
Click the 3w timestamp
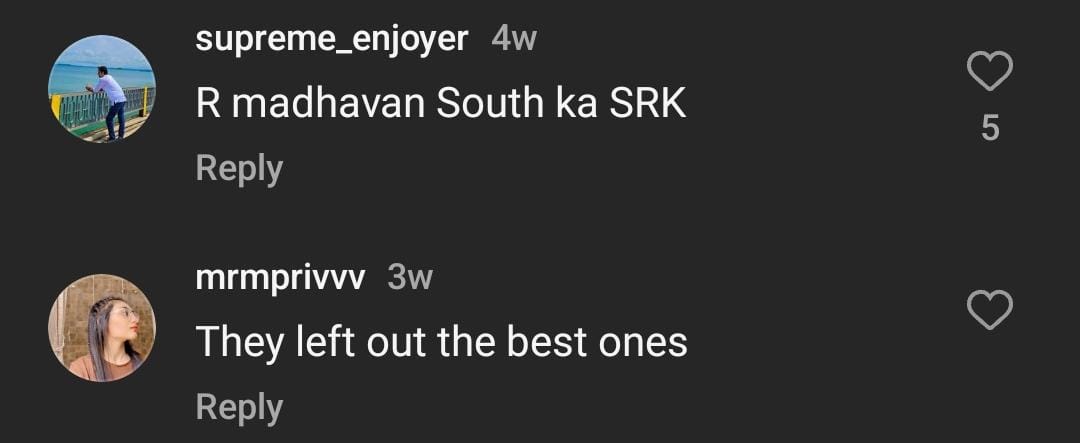coord(410,278)
